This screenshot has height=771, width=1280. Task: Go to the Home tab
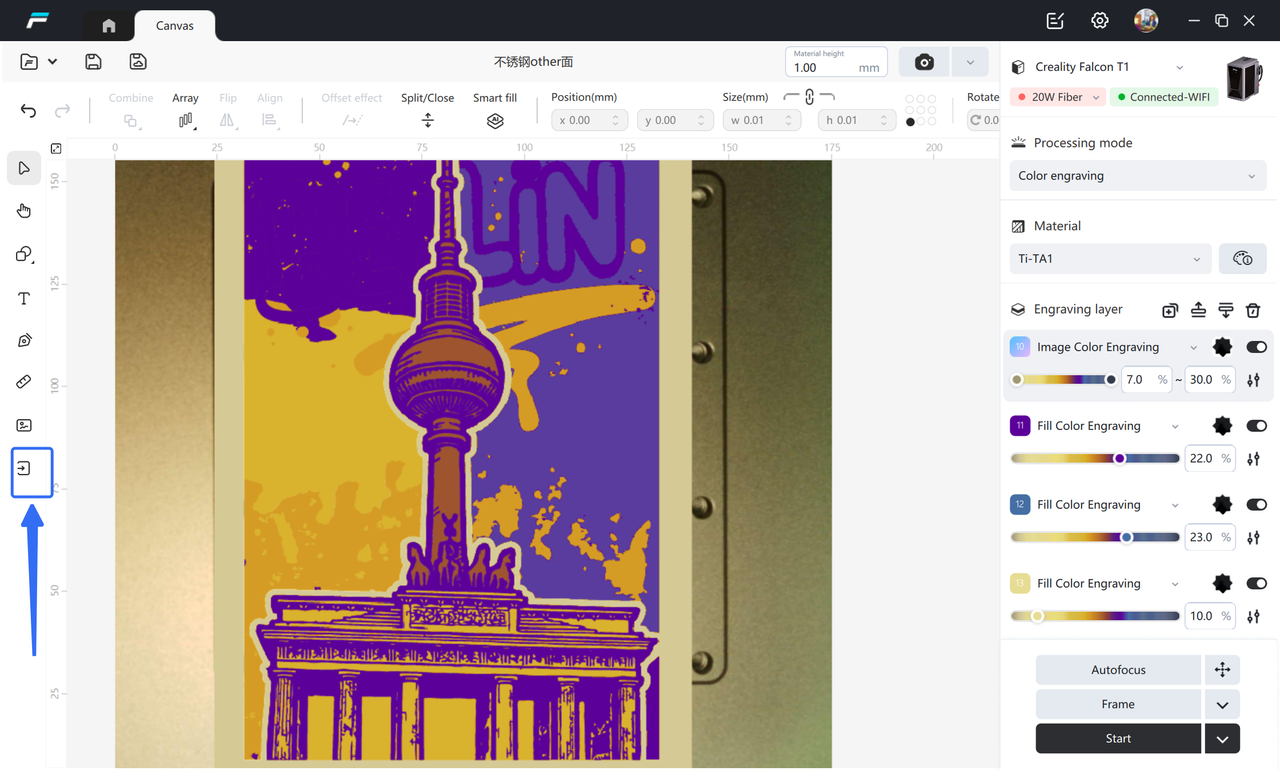pyautogui.click(x=109, y=25)
